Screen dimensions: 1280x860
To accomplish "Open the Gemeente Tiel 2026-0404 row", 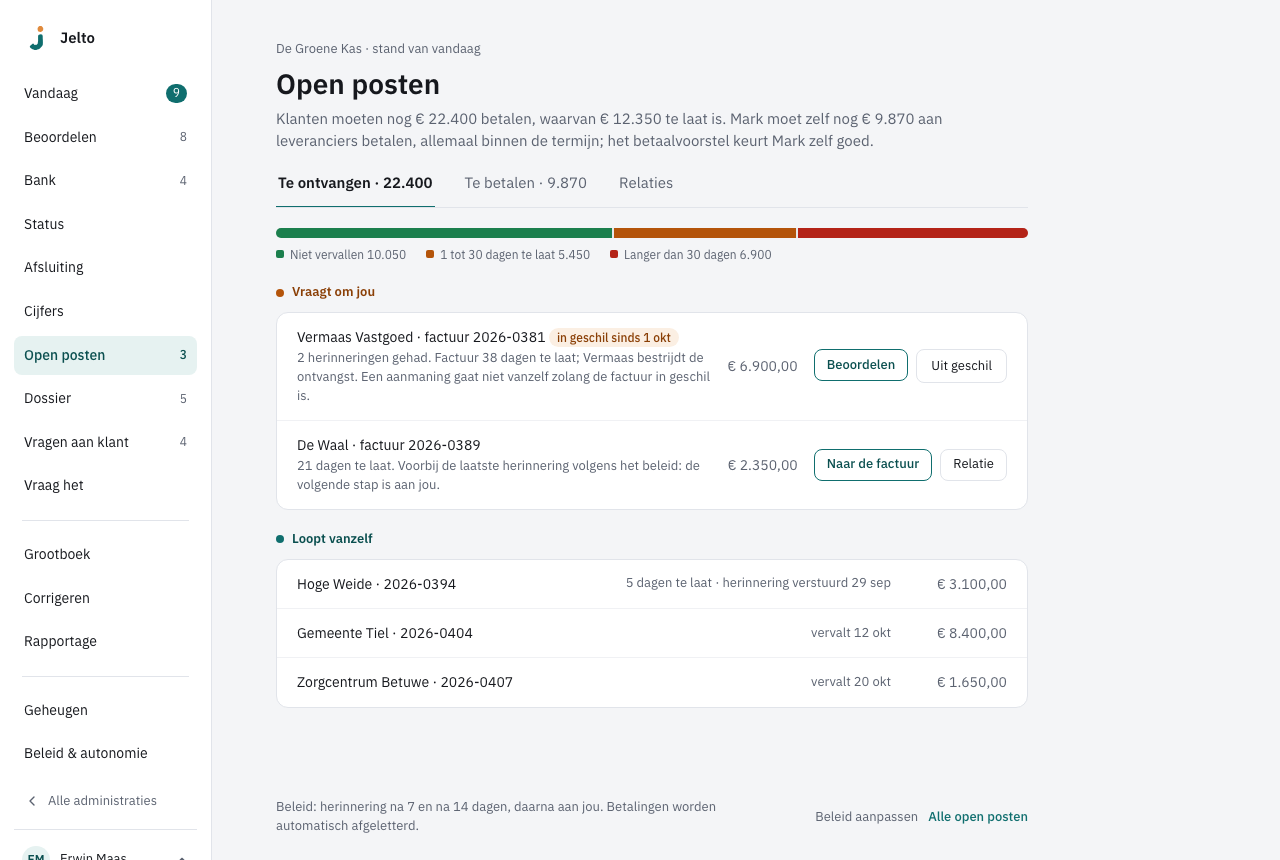I will click(x=652, y=633).
